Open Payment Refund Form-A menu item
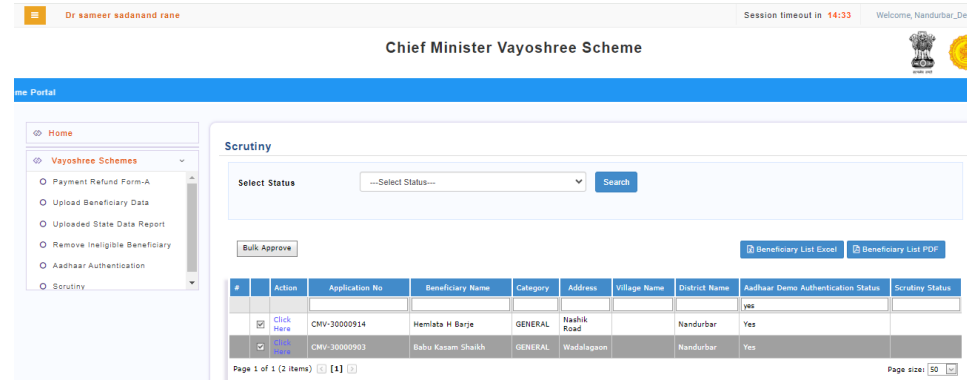This screenshot has width=967, height=380. pyautogui.click(x=101, y=182)
